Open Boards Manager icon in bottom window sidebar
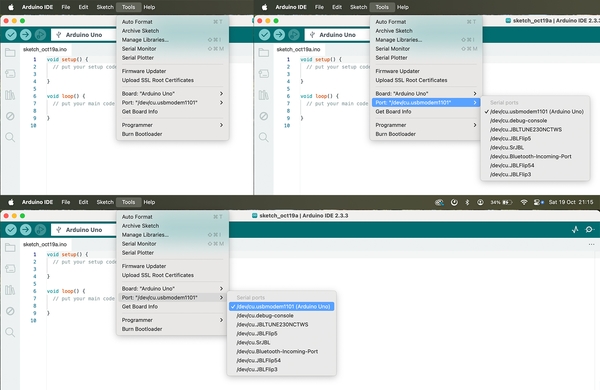Image resolution: width=600 pixels, height=390 pixels. (10, 269)
